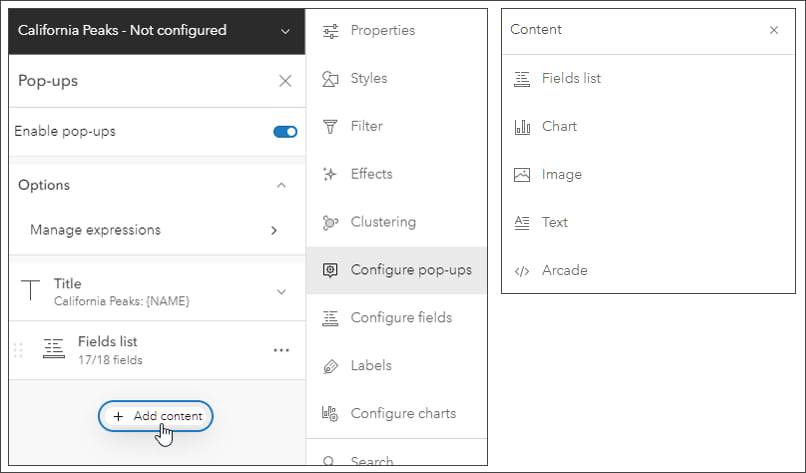Screen dimensions: 806x473
Task: Click the Fields list drag handle
Action: point(18,350)
